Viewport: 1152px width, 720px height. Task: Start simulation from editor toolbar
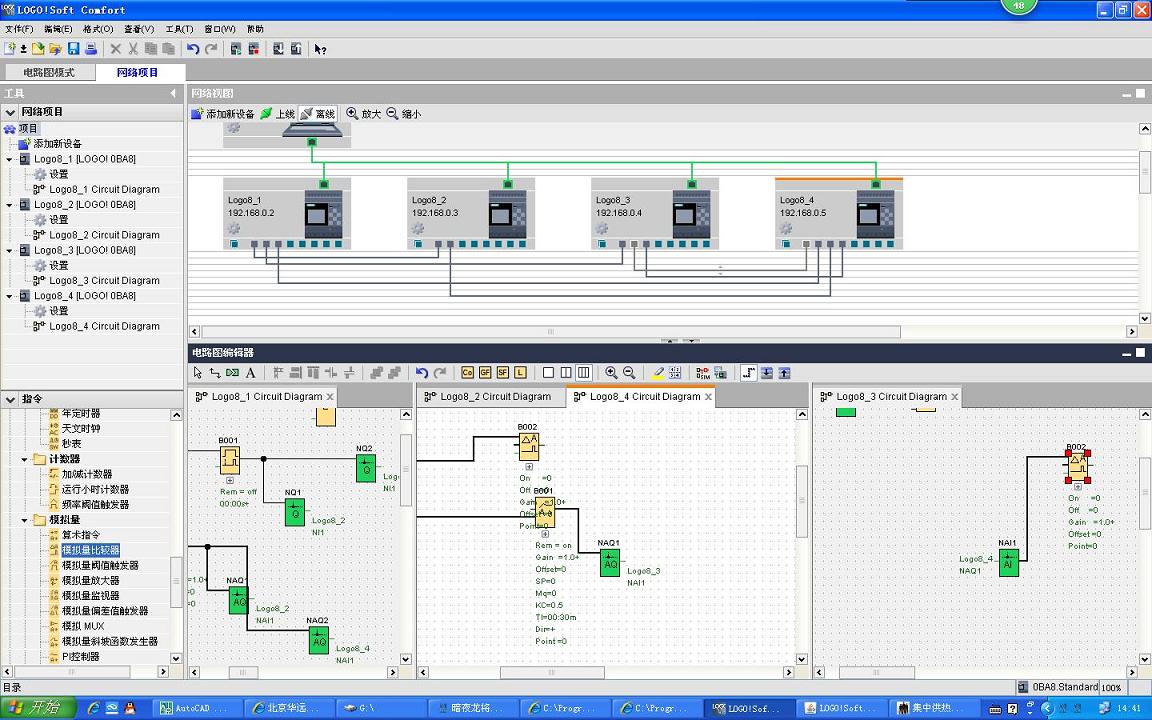[703, 372]
